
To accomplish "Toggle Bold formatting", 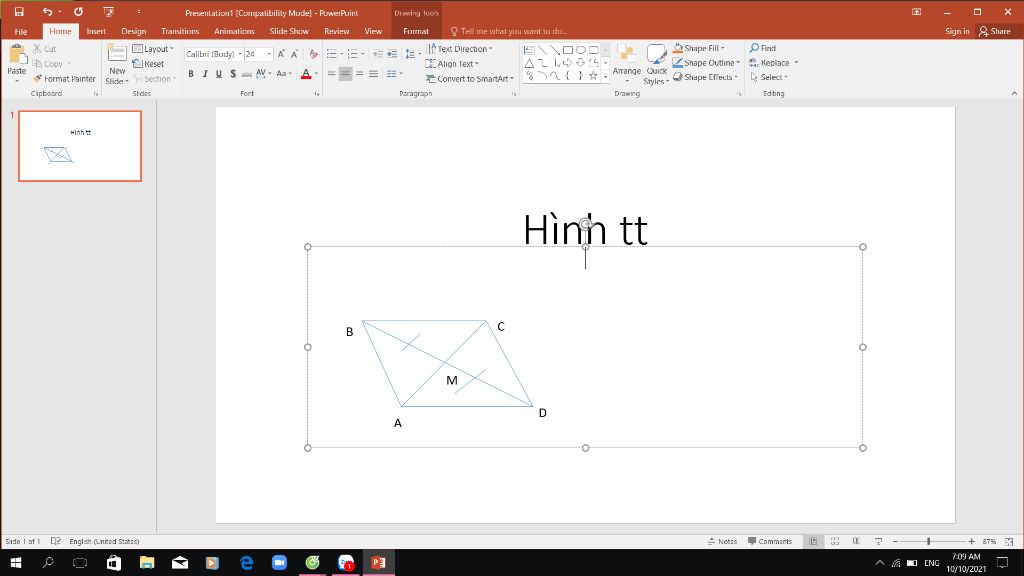I will pyautogui.click(x=191, y=73).
